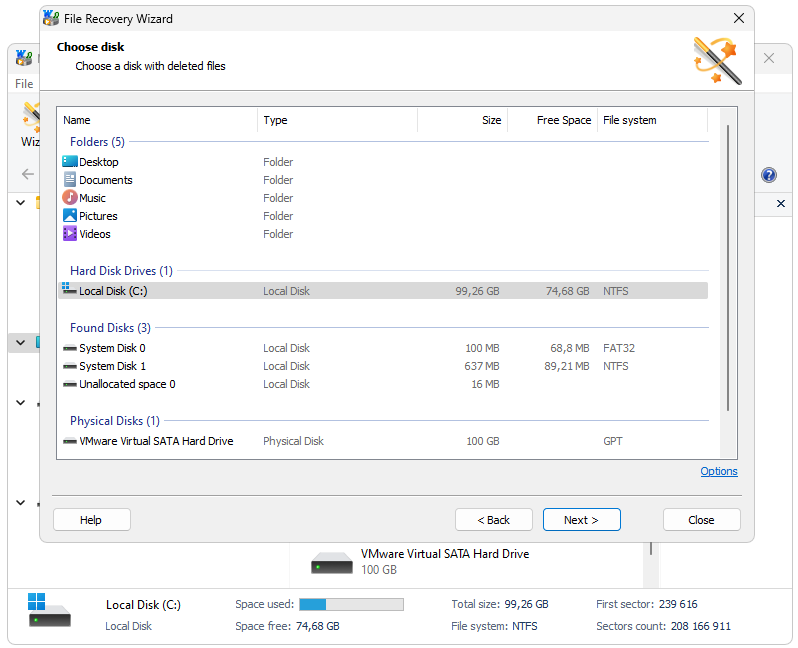Image resolution: width=798 pixels, height=648 pixels.
Task: Click the blue help question mark icon
Action: point(768,175)
